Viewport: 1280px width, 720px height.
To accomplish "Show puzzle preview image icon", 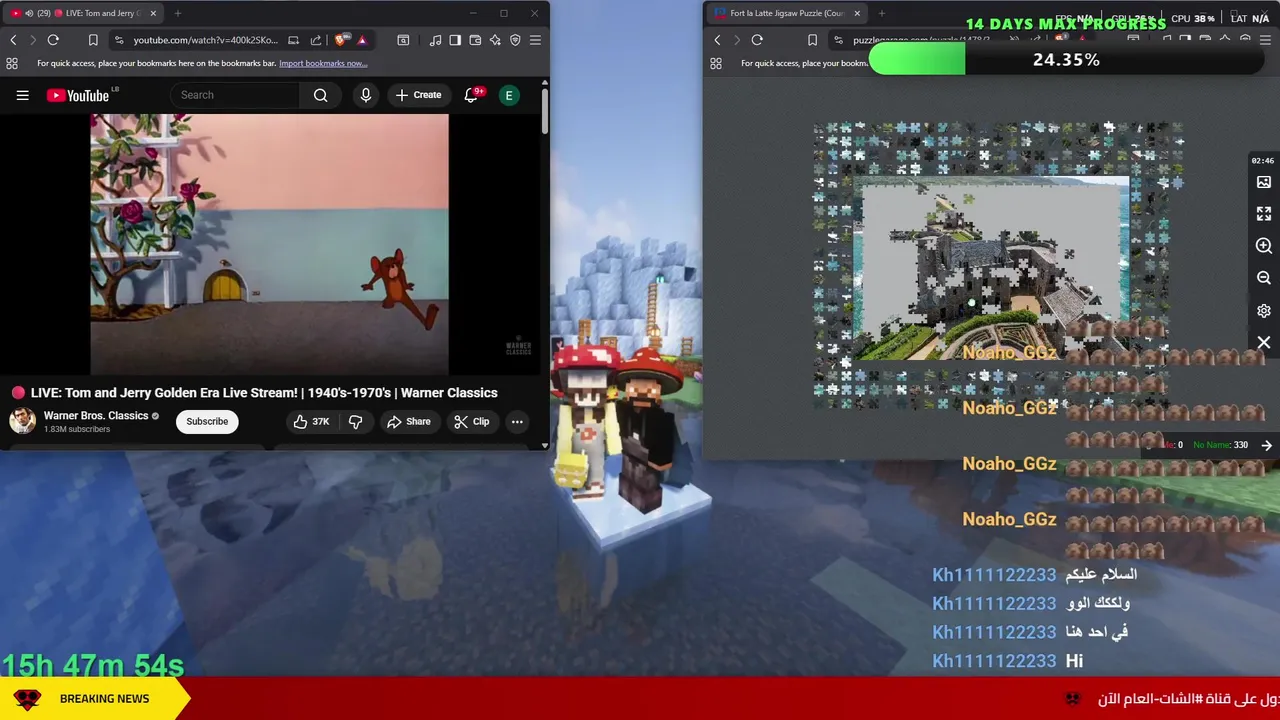I will point(1264,182).
